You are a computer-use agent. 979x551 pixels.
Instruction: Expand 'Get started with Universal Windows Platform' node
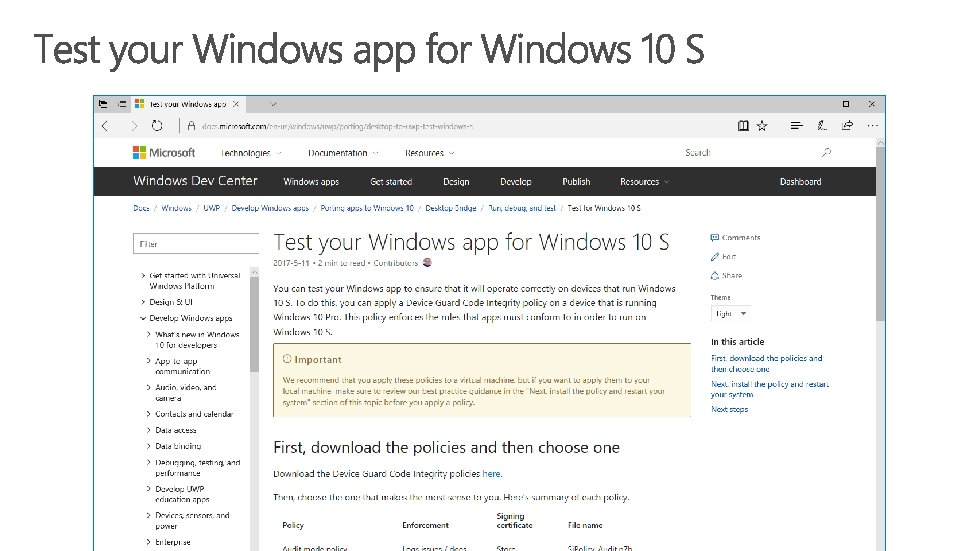click(143, 275)
